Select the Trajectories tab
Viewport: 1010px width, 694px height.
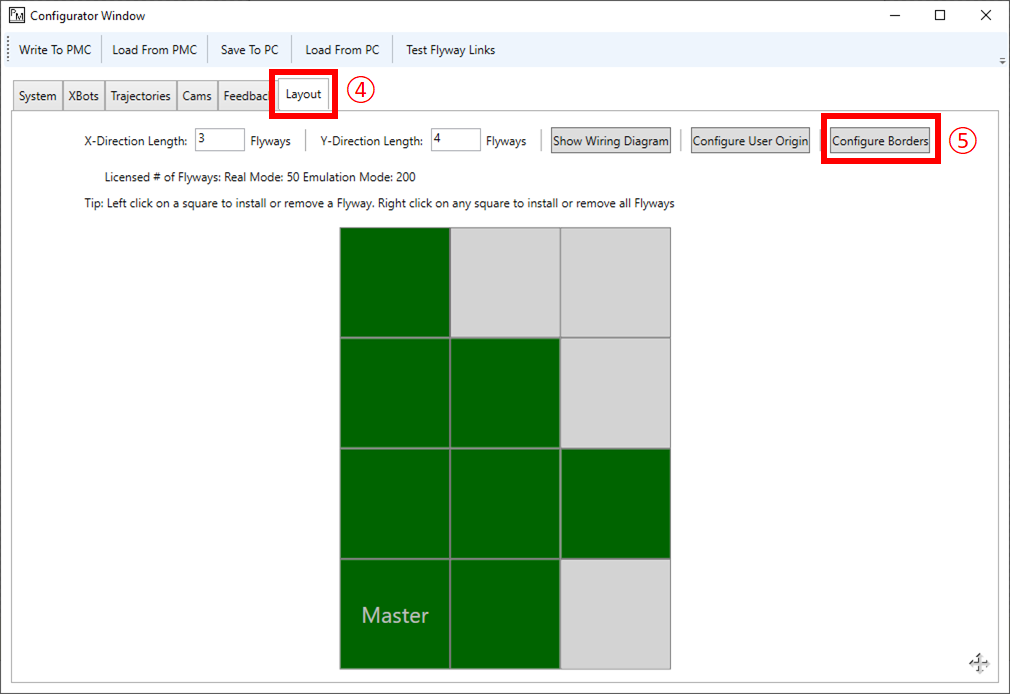pyautogui.click(x=140, y=95)
